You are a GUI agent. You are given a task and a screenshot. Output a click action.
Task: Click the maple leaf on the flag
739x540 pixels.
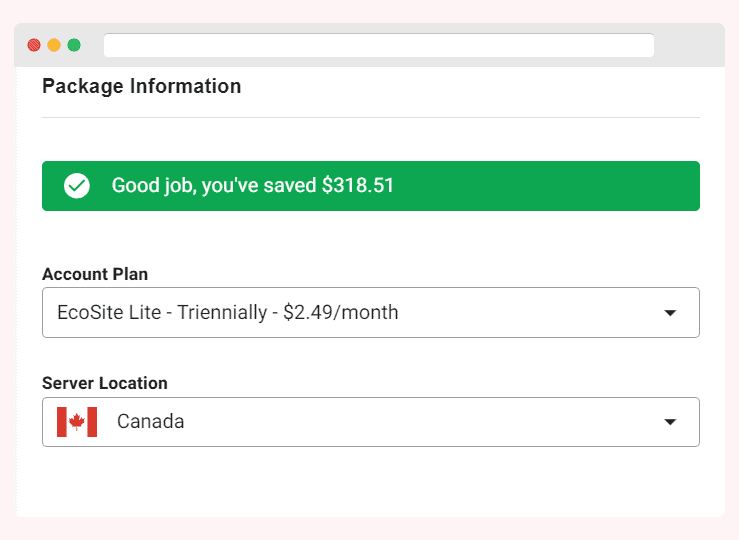77,421
